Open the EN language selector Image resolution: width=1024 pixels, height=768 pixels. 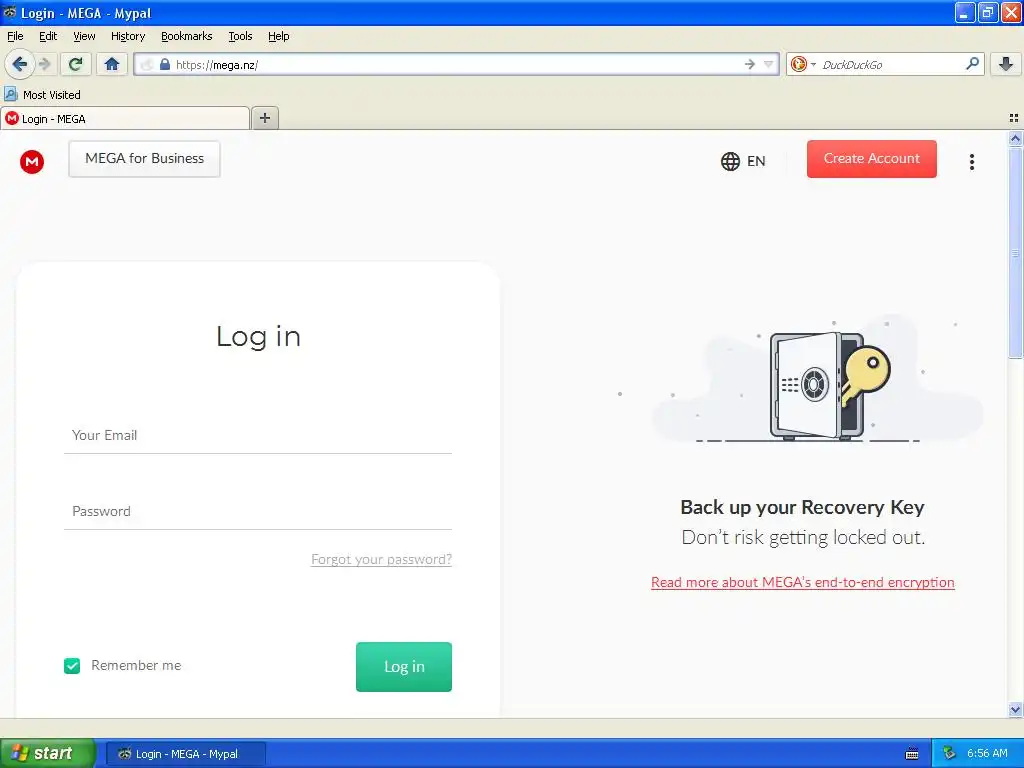743,161
